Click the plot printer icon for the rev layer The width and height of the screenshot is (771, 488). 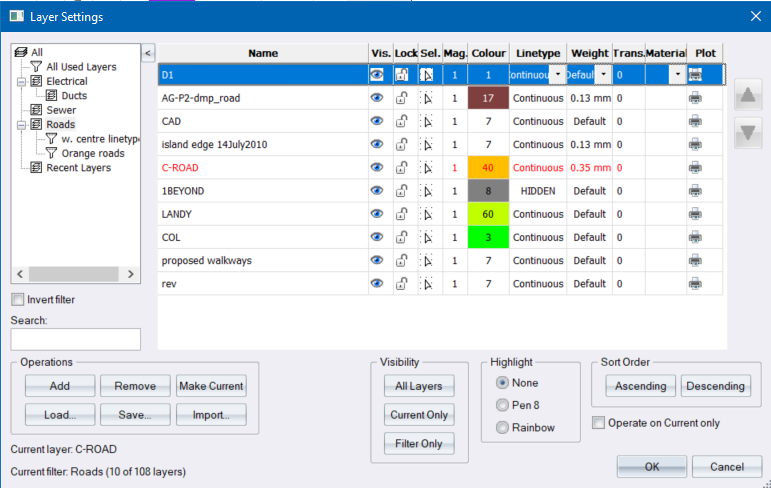click(695, 283)
